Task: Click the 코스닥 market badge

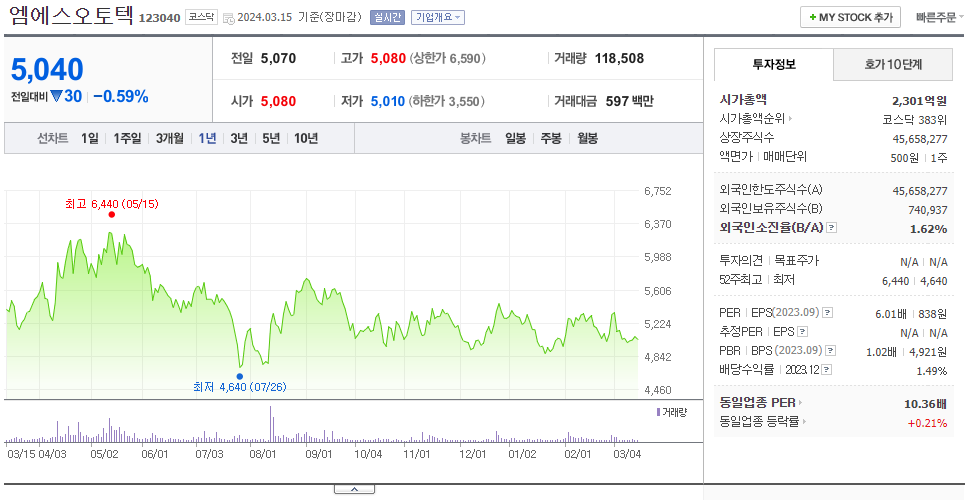Action: pos(201,17)
